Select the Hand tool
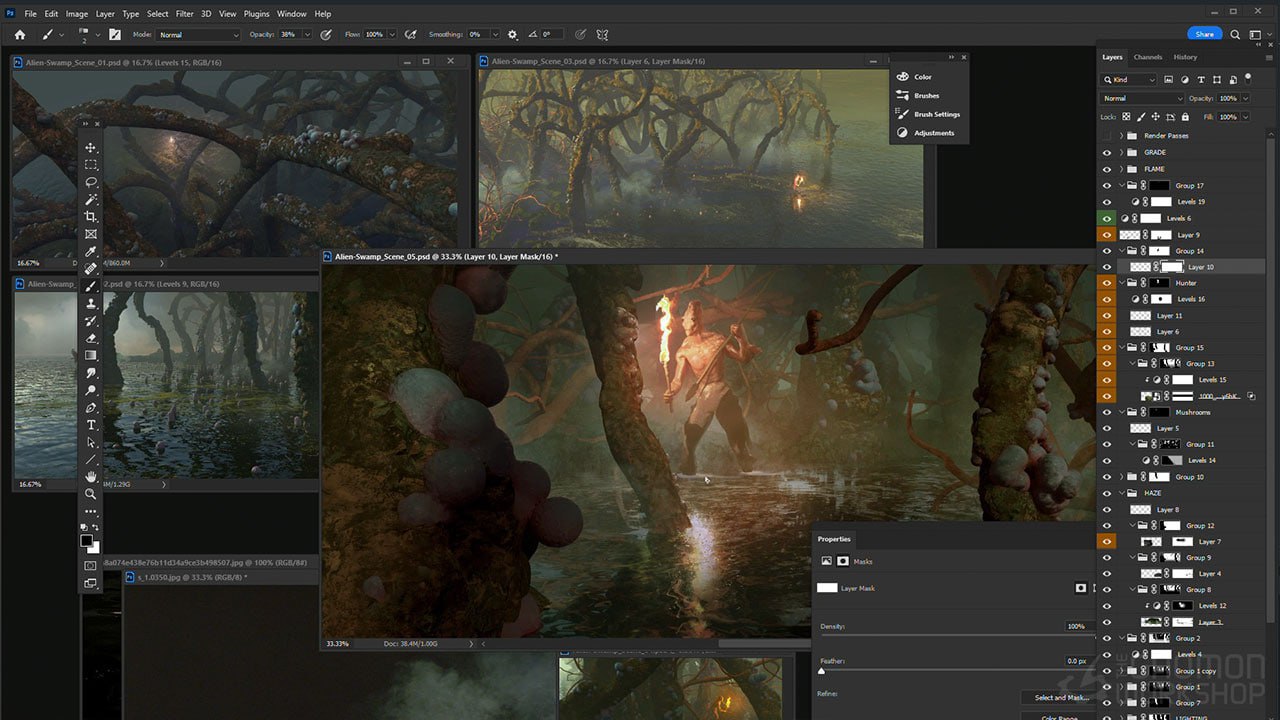 (x=91, y=477)
